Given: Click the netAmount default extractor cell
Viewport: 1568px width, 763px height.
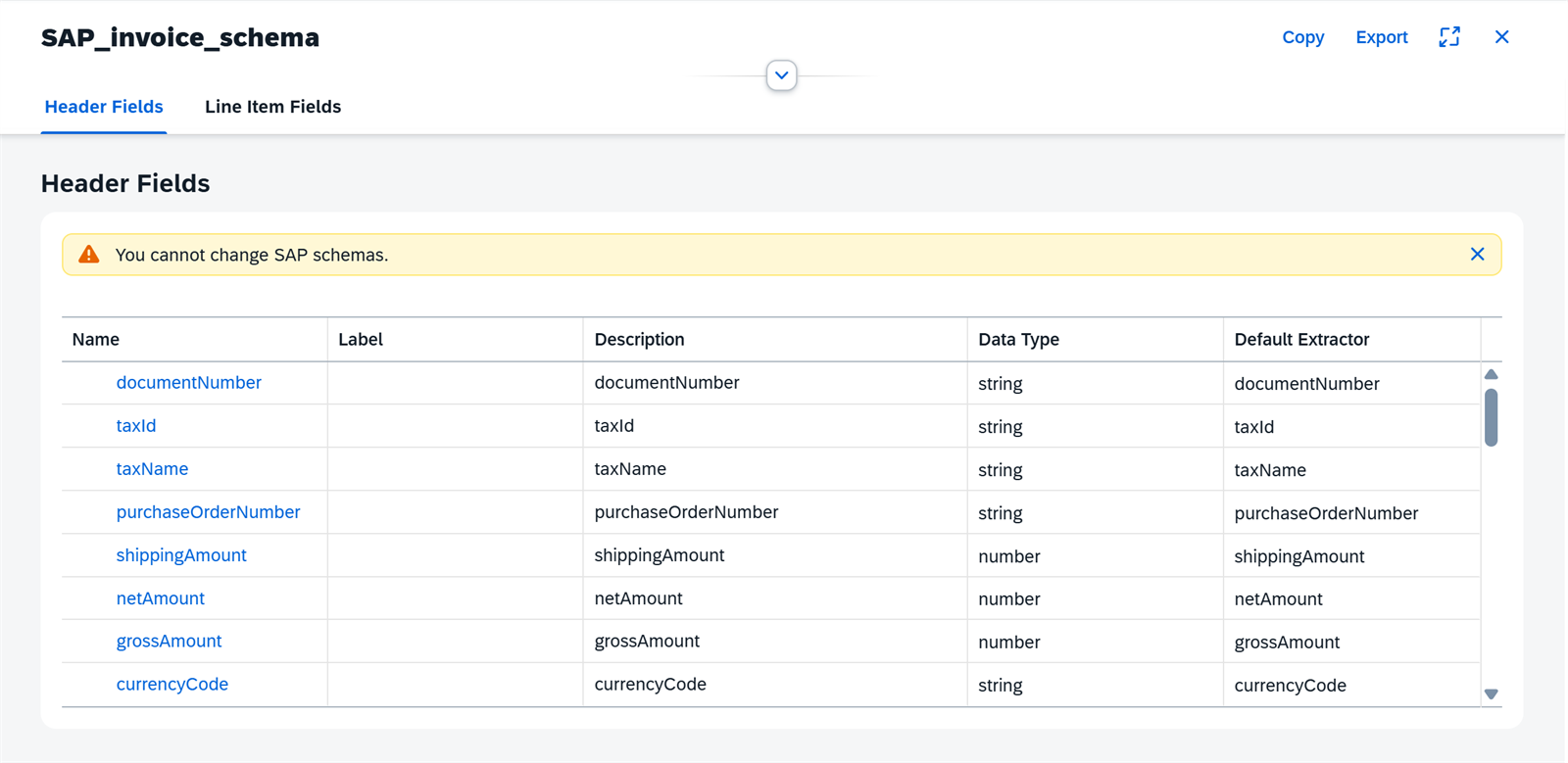Looking at the screenshot, I should click(x=1351, y=598).
